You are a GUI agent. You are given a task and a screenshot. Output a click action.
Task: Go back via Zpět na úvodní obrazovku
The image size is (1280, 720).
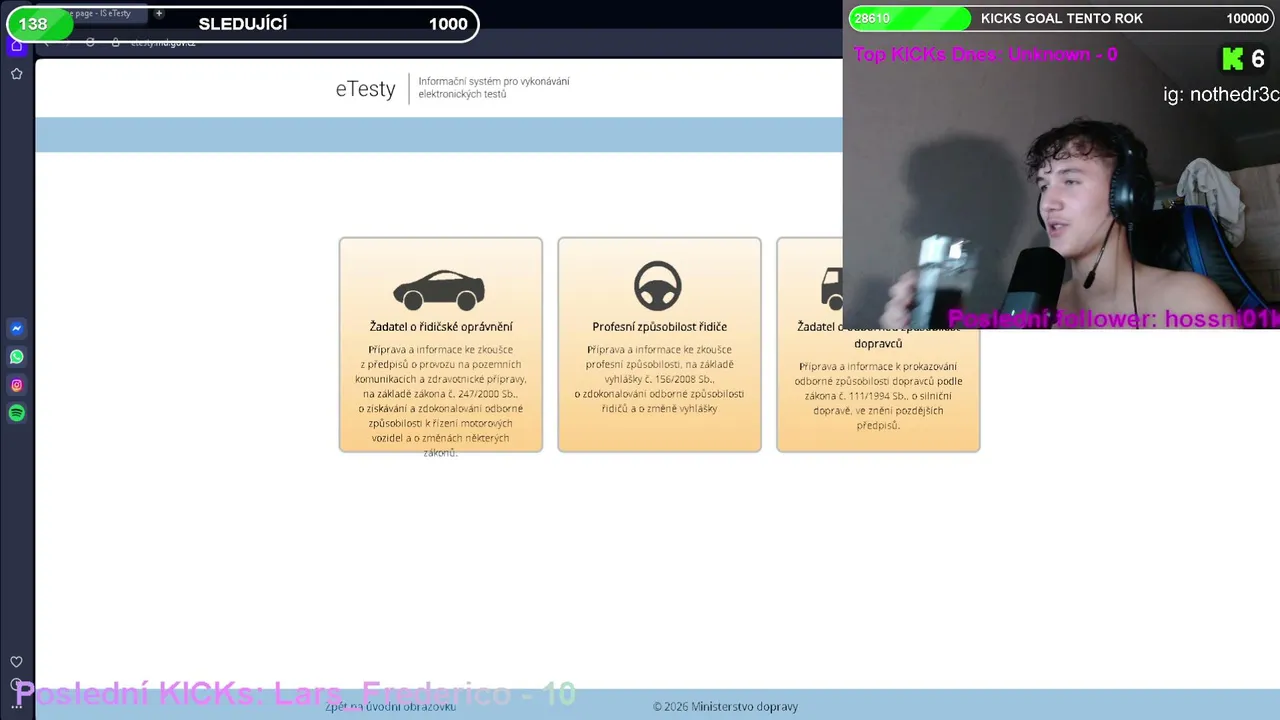pyautogui.click(x=391, y=706)
